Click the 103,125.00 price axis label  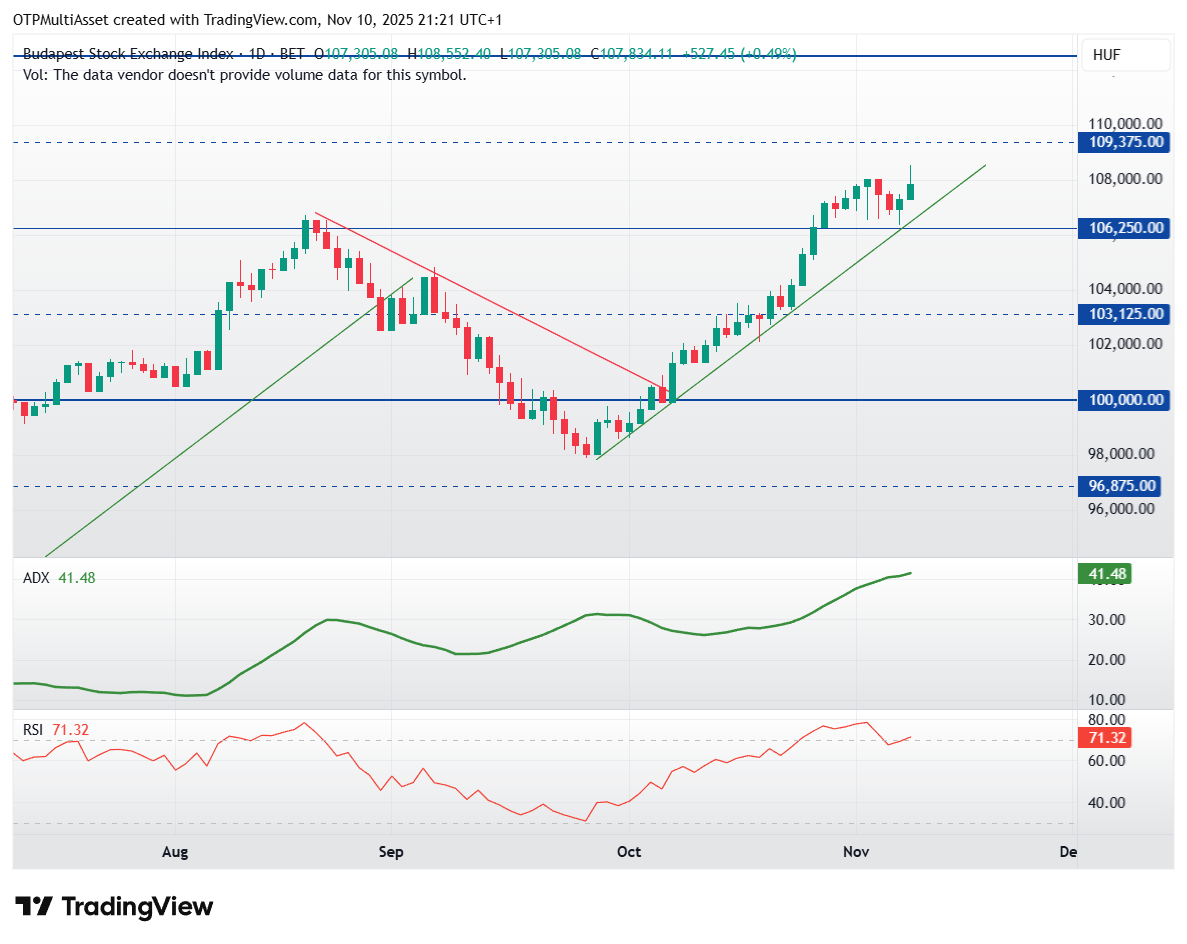1125,314
